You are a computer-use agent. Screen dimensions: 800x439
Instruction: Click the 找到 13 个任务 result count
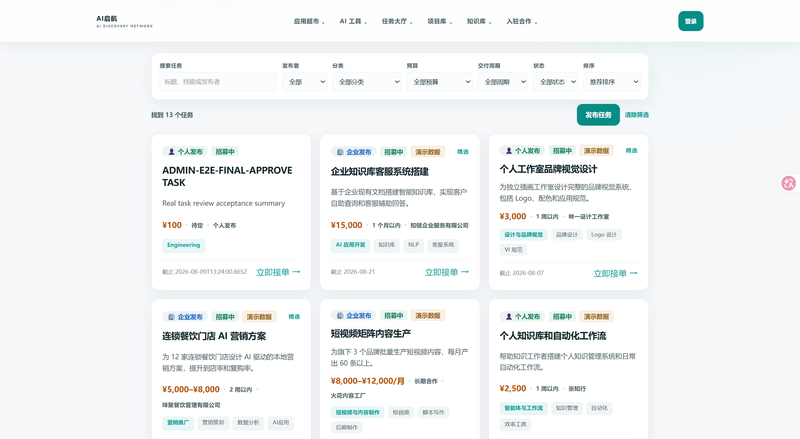(172, 115)
